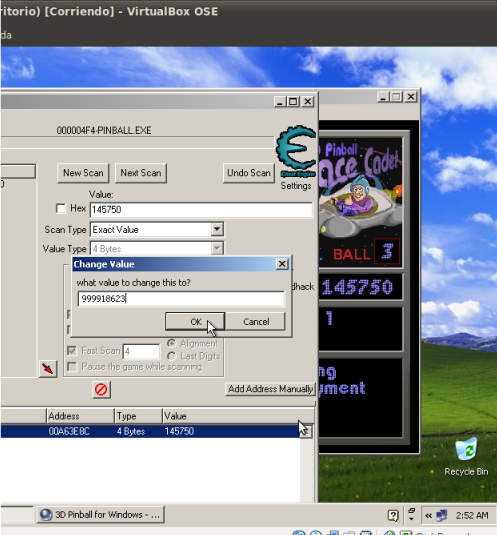Click the Fast Scan alignment number field
The image size is (497, 535).
click(x=141, y=351)
